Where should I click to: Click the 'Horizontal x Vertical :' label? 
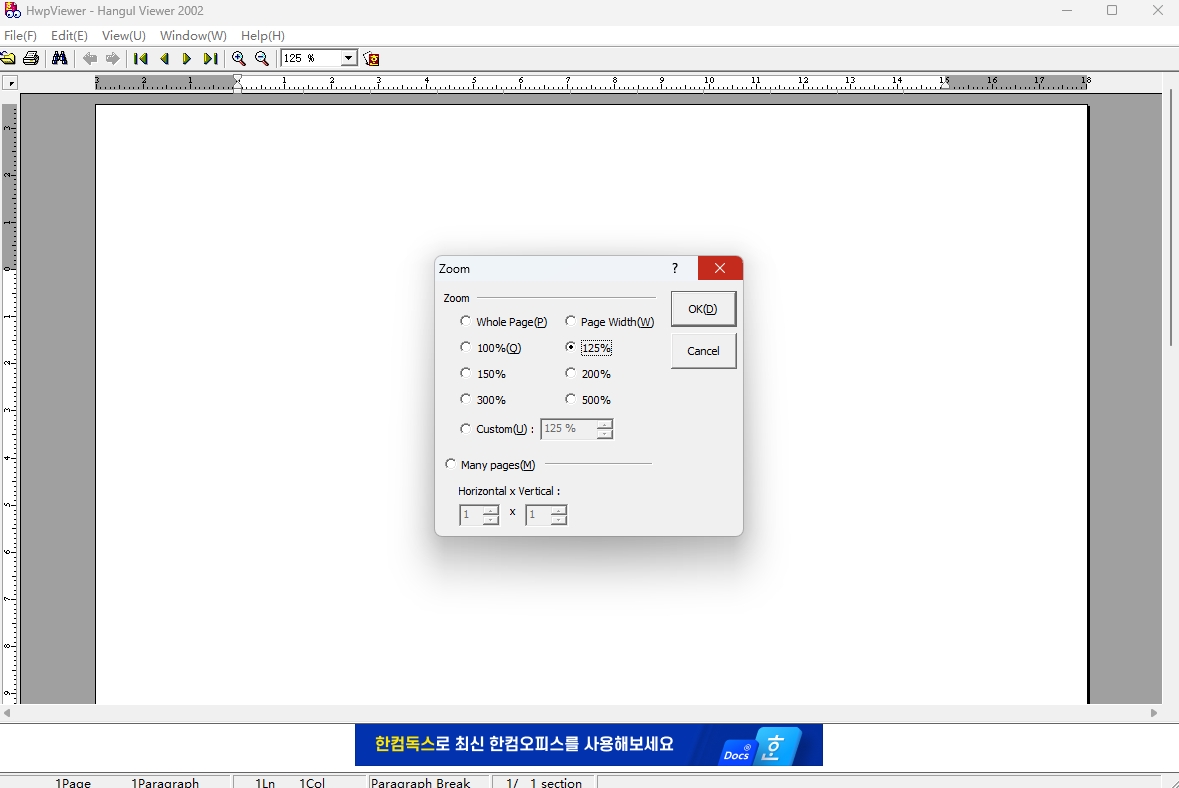click(509, 491)
